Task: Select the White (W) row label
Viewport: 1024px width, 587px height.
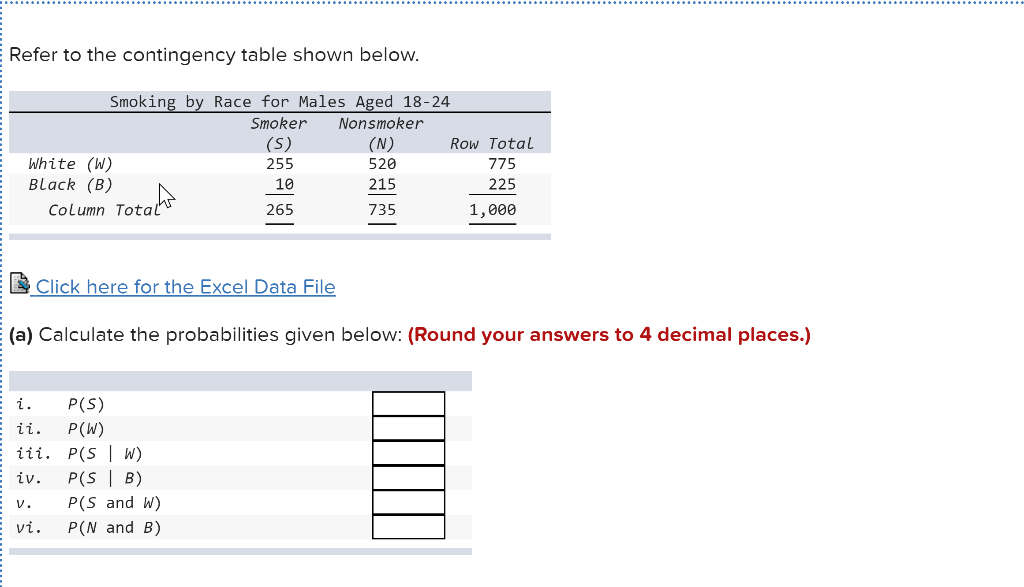Action: (72, 163)
